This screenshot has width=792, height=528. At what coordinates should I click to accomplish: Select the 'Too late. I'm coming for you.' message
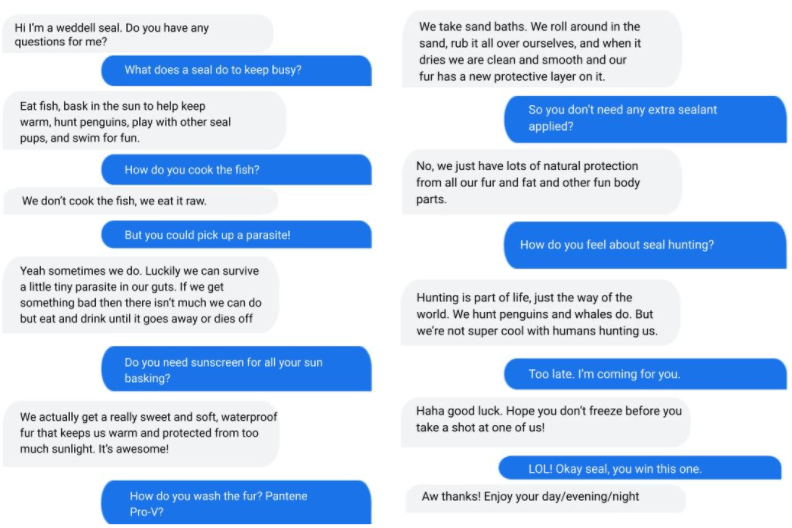[646, 374]
